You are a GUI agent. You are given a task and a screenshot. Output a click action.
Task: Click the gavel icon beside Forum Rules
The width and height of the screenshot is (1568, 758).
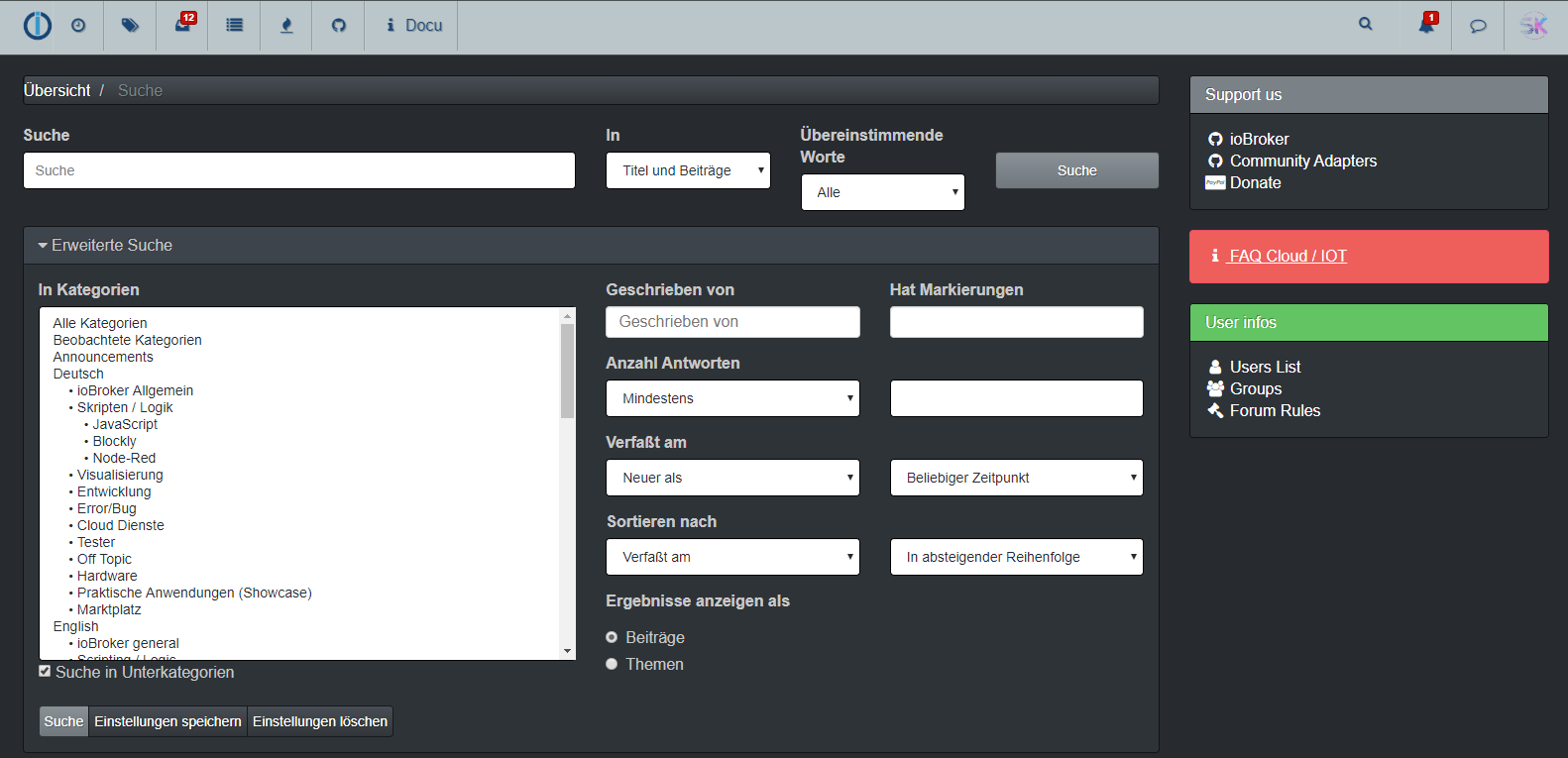pos(1215,410)
